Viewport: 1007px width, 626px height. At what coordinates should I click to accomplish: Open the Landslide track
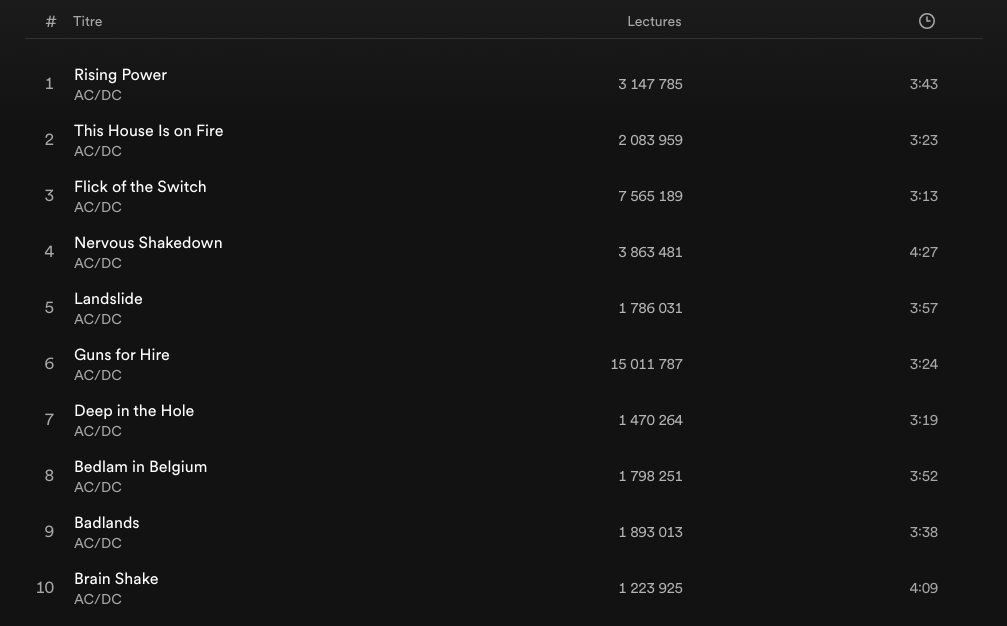coord(108,299)
